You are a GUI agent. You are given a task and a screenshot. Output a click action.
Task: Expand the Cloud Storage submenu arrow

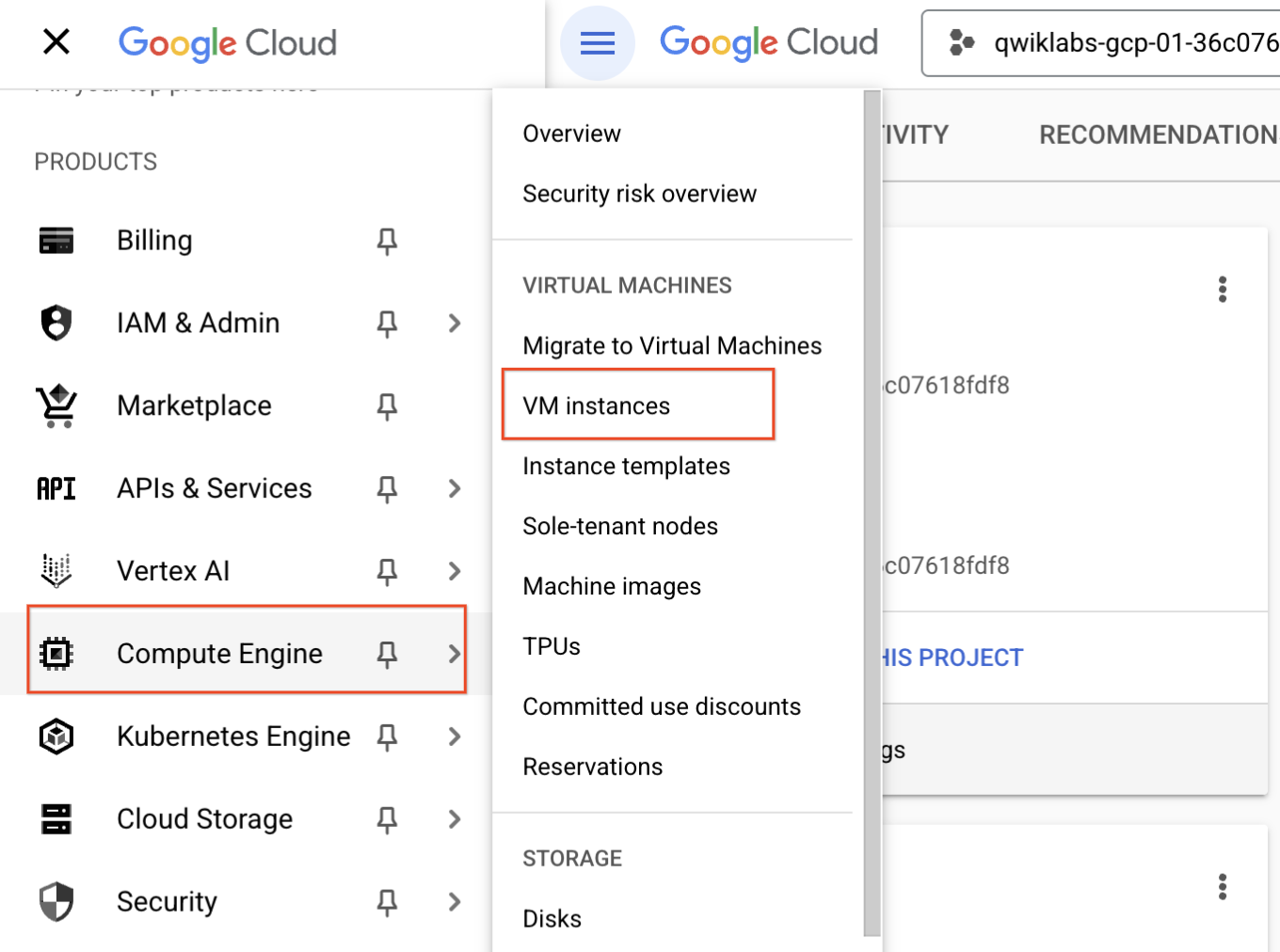(455, 818)
